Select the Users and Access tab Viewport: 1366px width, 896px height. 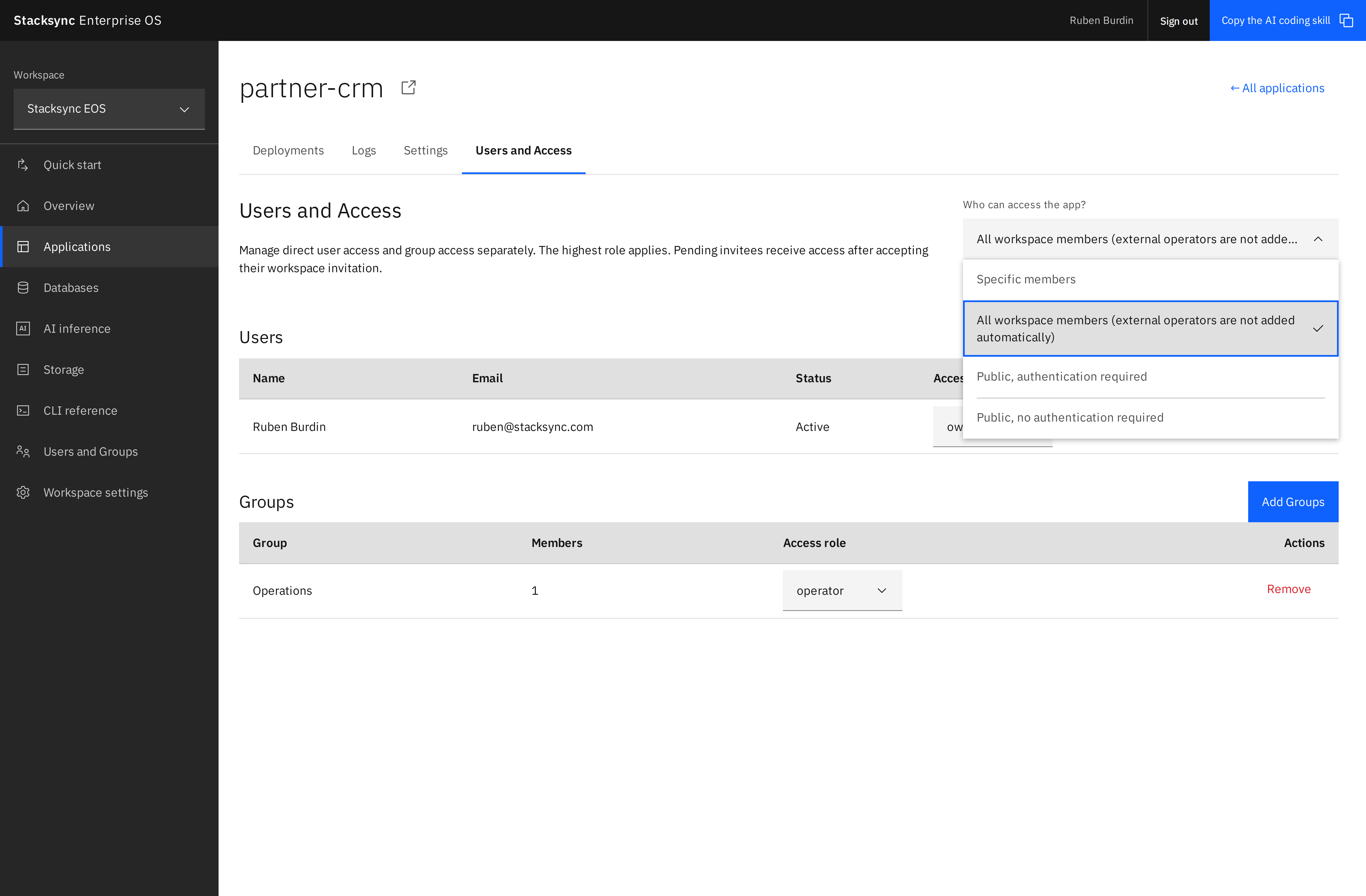coord(523,151)
